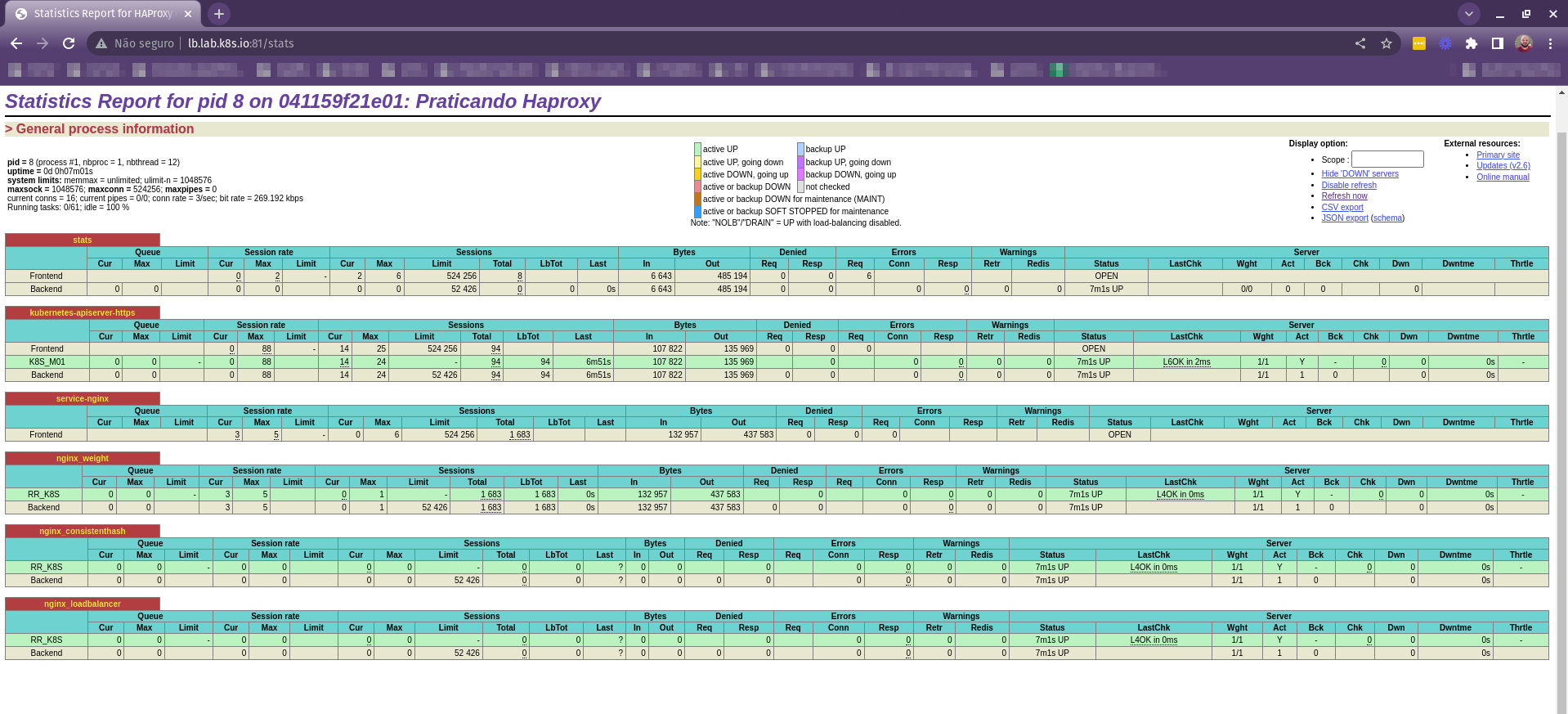Click L4OK in 0ms in nginx_weight RR_K8S row

pyautogui.click(x=1180, y=495)
